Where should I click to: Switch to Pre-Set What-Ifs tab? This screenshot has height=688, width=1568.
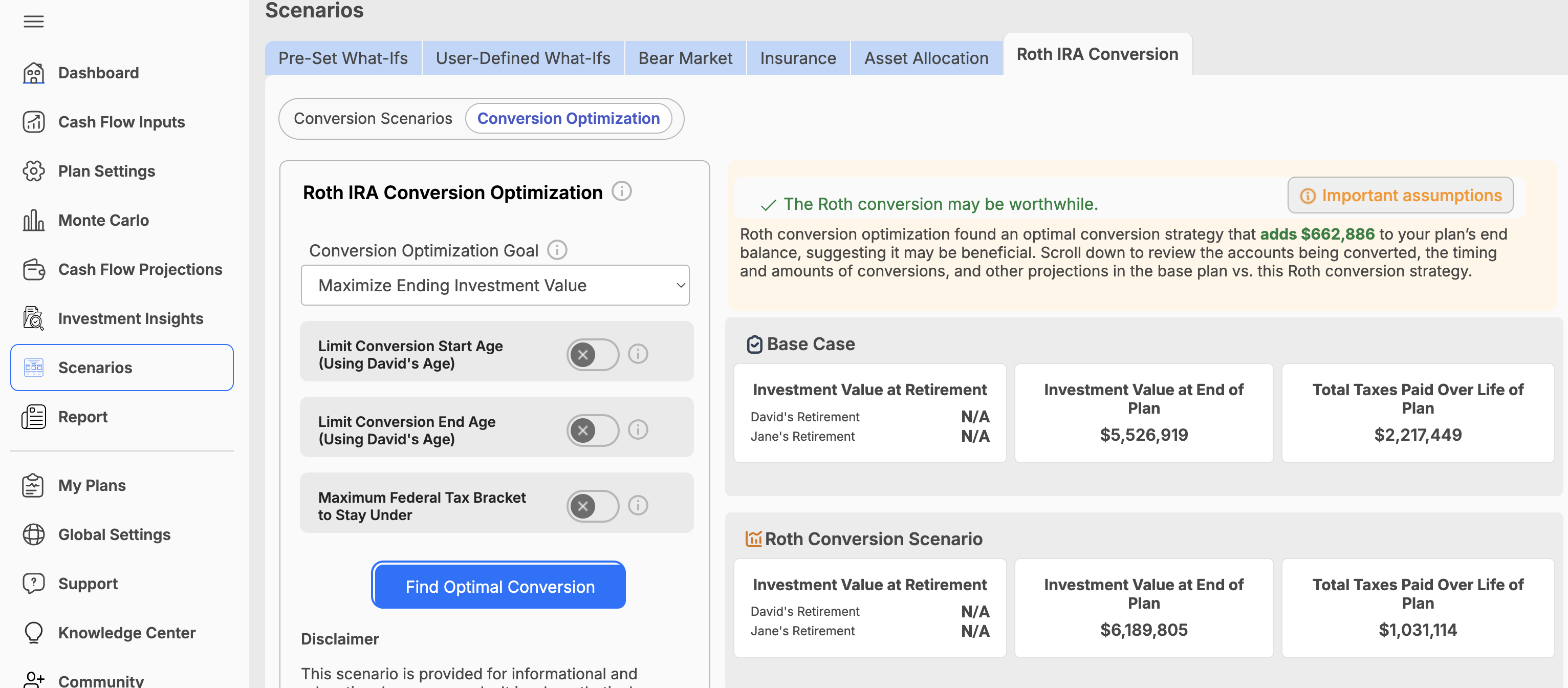click(x=343, y=58)
